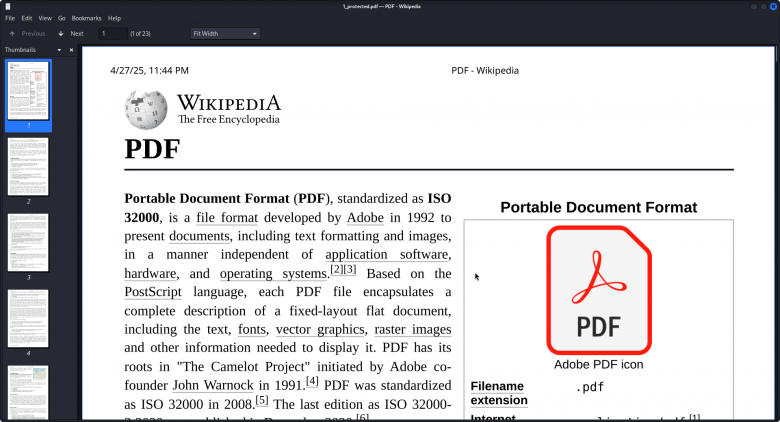The image size is (780, 422).
Task: Click the Previous page up-arrow icon
Action: click(12, 34)
